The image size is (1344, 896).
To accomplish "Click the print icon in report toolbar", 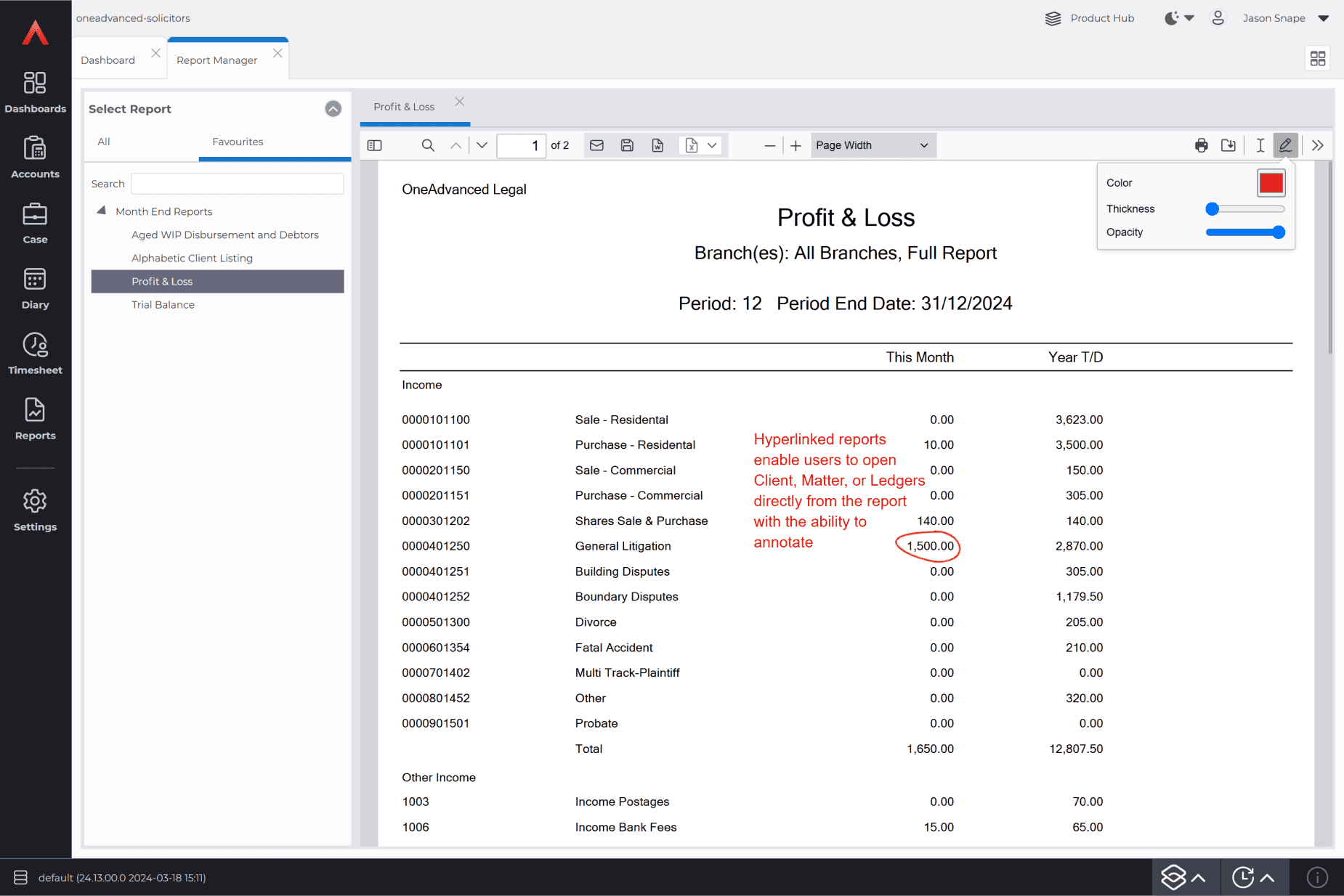I will [1201, 145].
